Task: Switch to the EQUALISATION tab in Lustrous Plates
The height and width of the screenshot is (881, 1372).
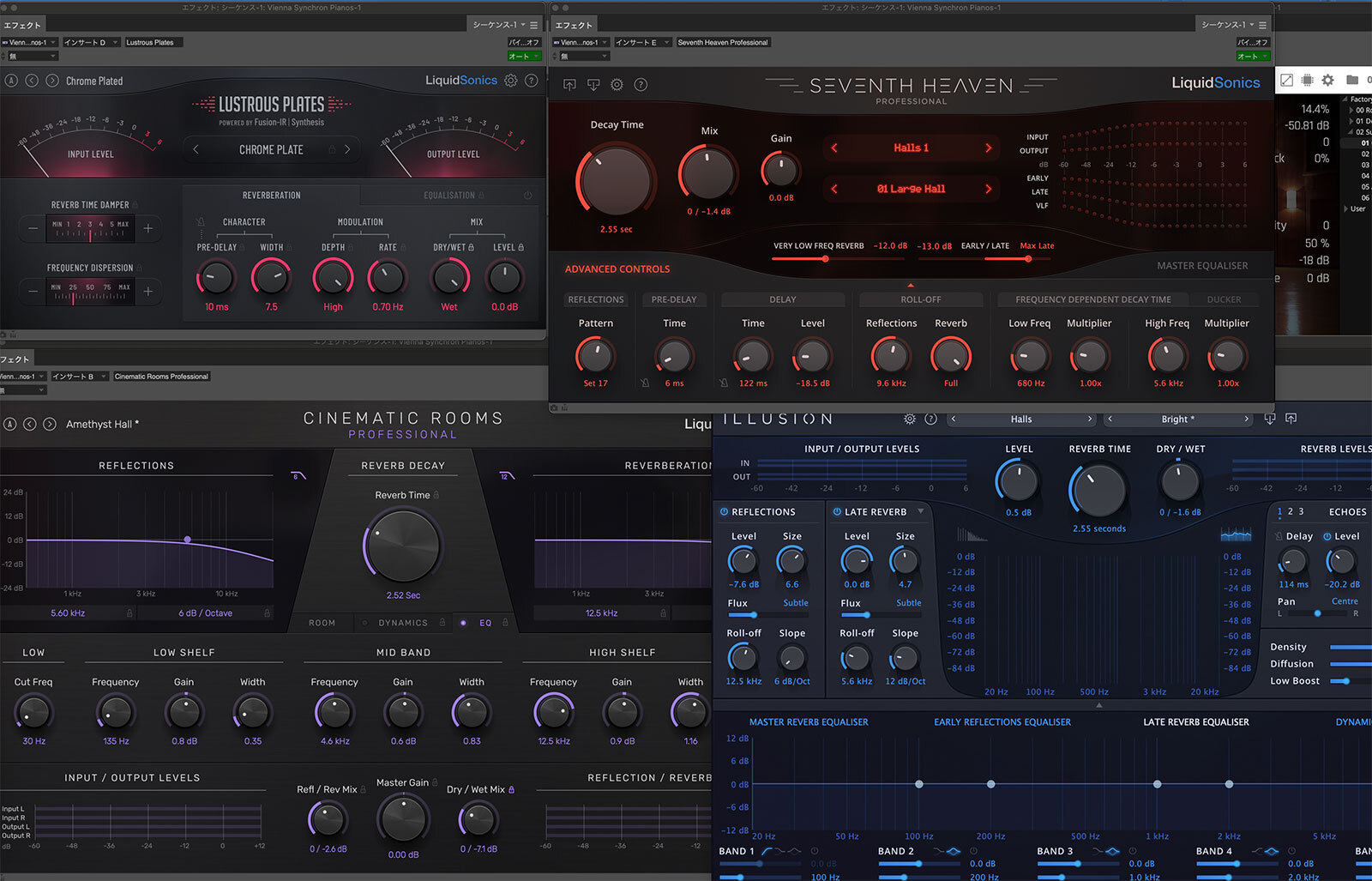Action: point(451,195)
